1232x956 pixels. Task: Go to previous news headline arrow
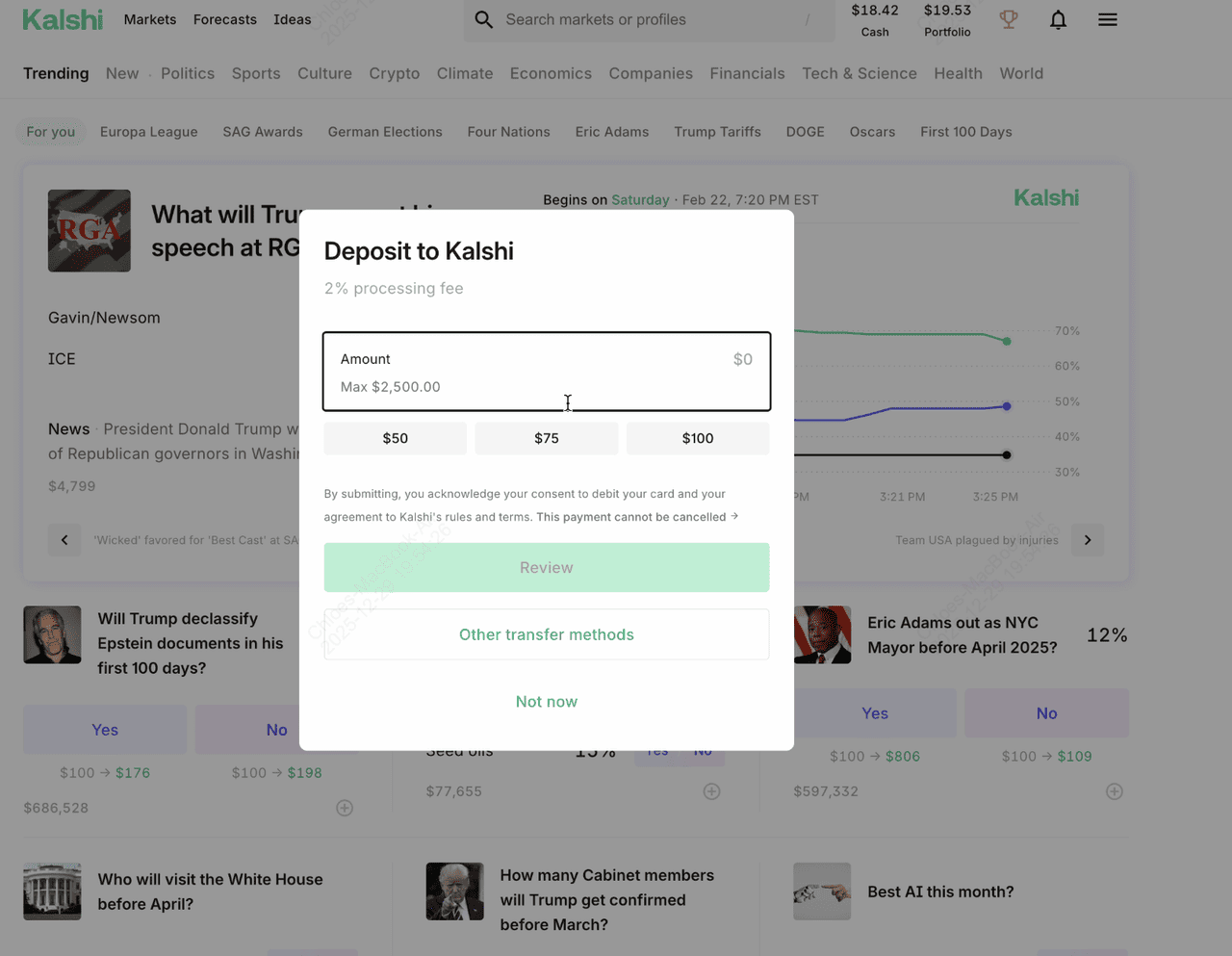[64, 540]
